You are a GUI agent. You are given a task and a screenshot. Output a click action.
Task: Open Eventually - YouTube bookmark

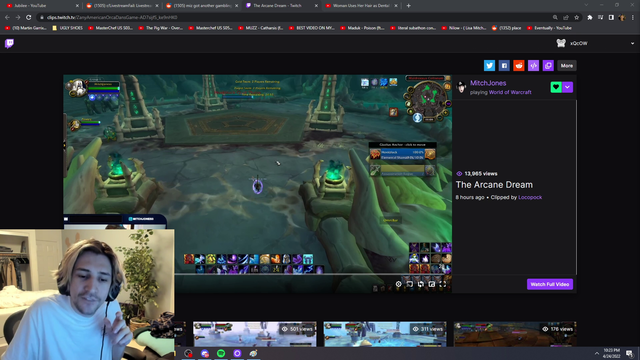point(549,28)
